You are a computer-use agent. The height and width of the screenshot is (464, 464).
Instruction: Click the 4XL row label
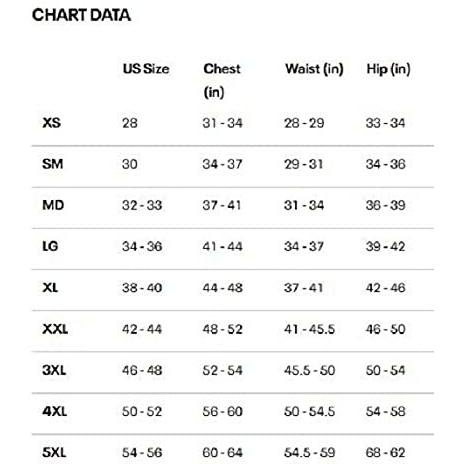click(x=54, y=411)
